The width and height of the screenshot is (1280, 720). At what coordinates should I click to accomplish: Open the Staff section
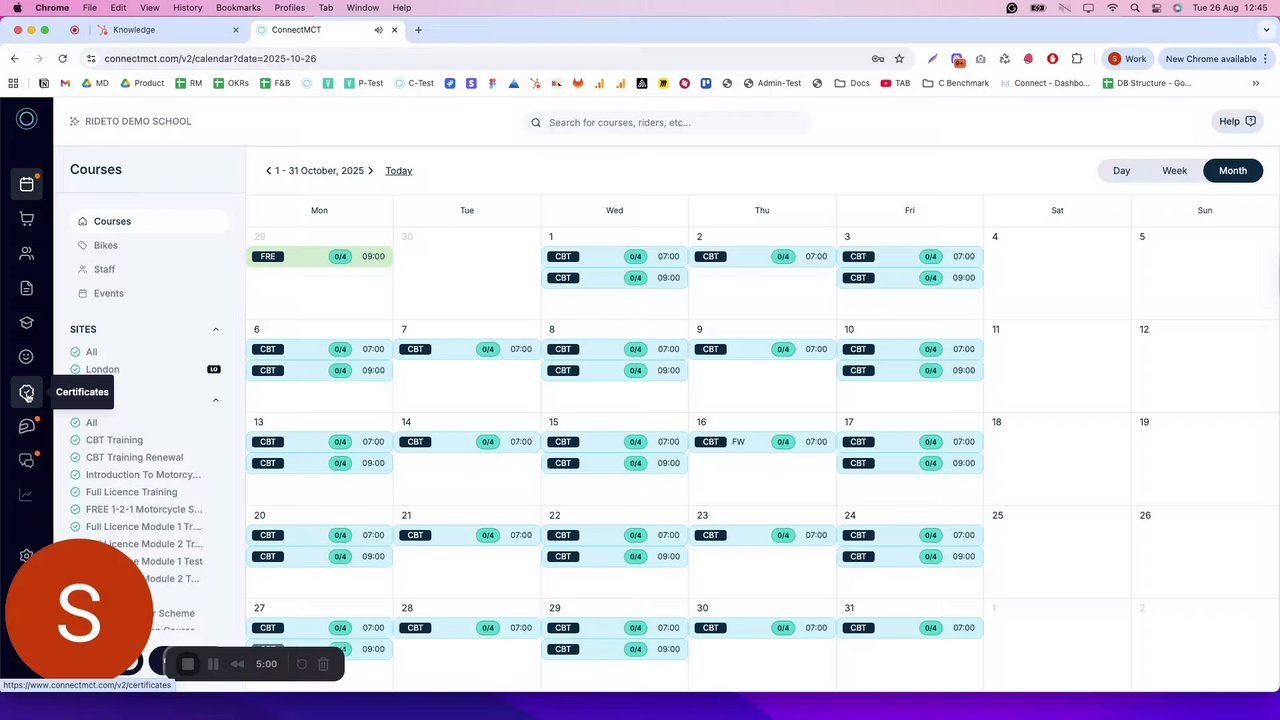pyautogui.click(x=104, y=269)
